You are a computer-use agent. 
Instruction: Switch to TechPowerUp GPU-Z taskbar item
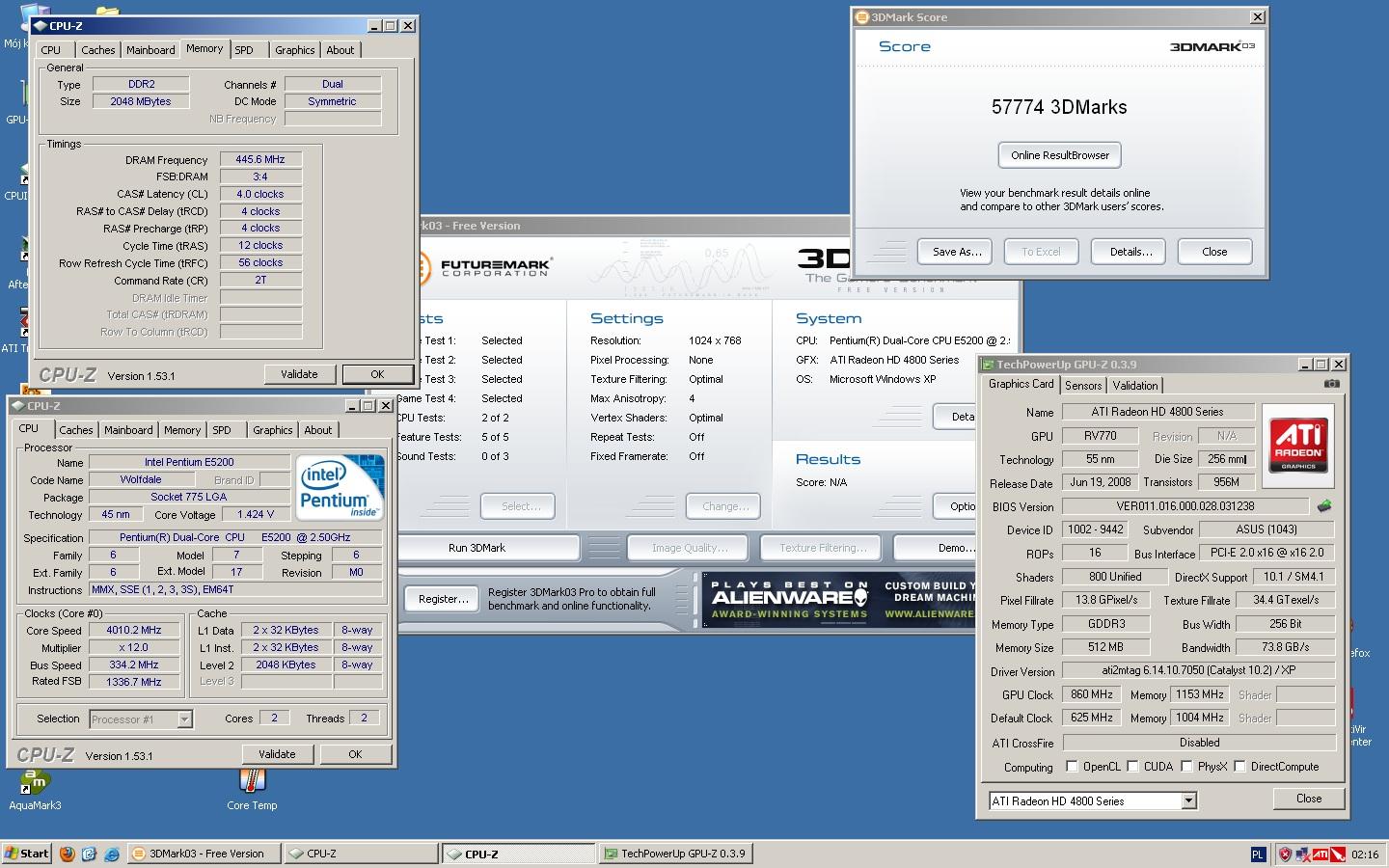[x=673, y=854]
